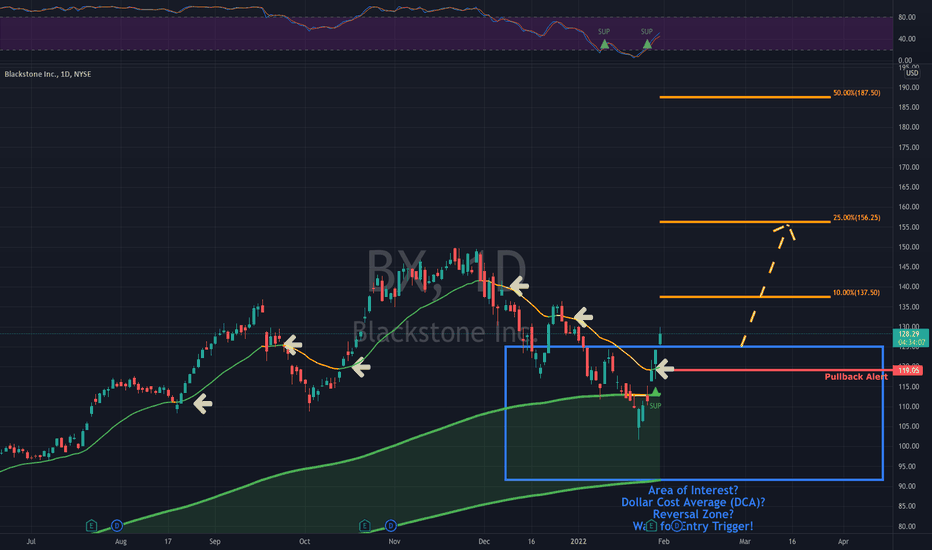Click the earnings E marker left of Aug
This screenshot has height=550, width=932.
coord(91,526)
